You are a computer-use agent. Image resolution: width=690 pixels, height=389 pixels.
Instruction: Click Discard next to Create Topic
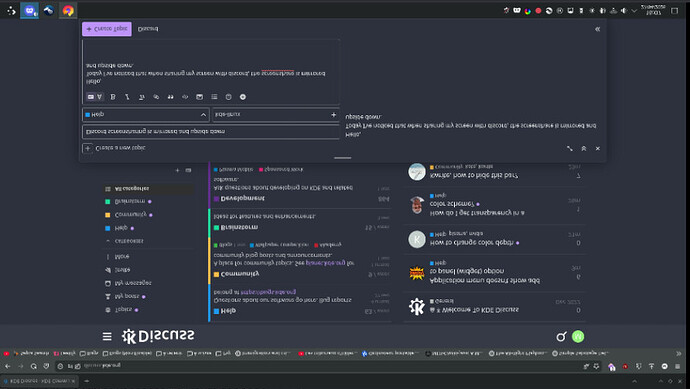[x=148, y=29]
